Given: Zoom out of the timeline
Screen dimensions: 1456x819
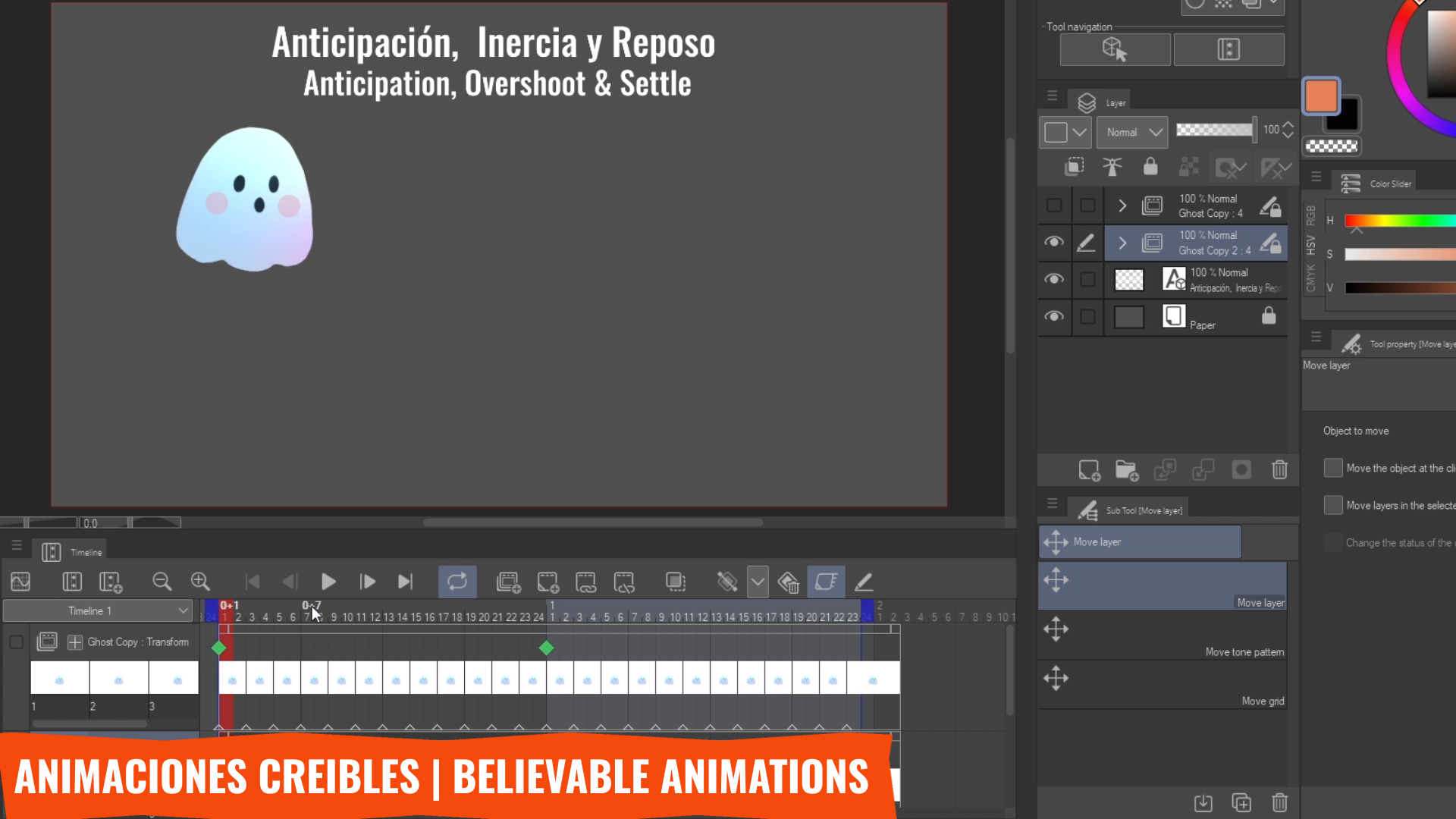Looking at the screenshot, I should 162,582.
